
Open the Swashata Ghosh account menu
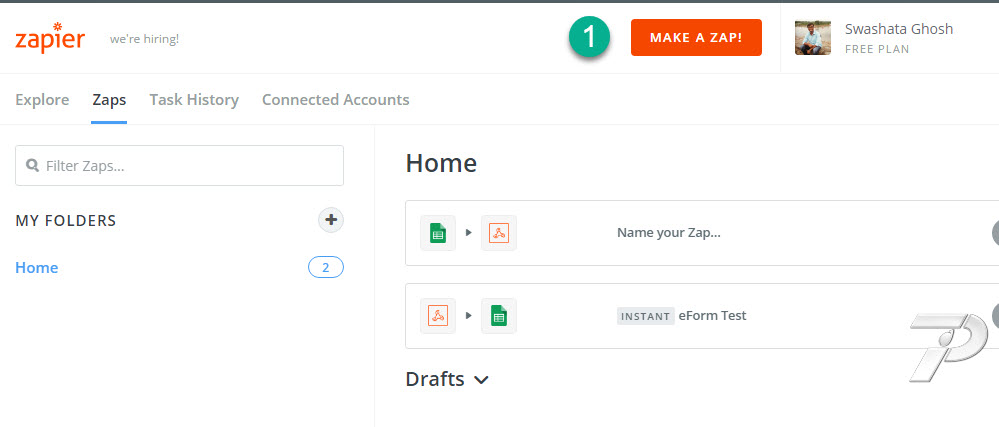click(898, 38)
